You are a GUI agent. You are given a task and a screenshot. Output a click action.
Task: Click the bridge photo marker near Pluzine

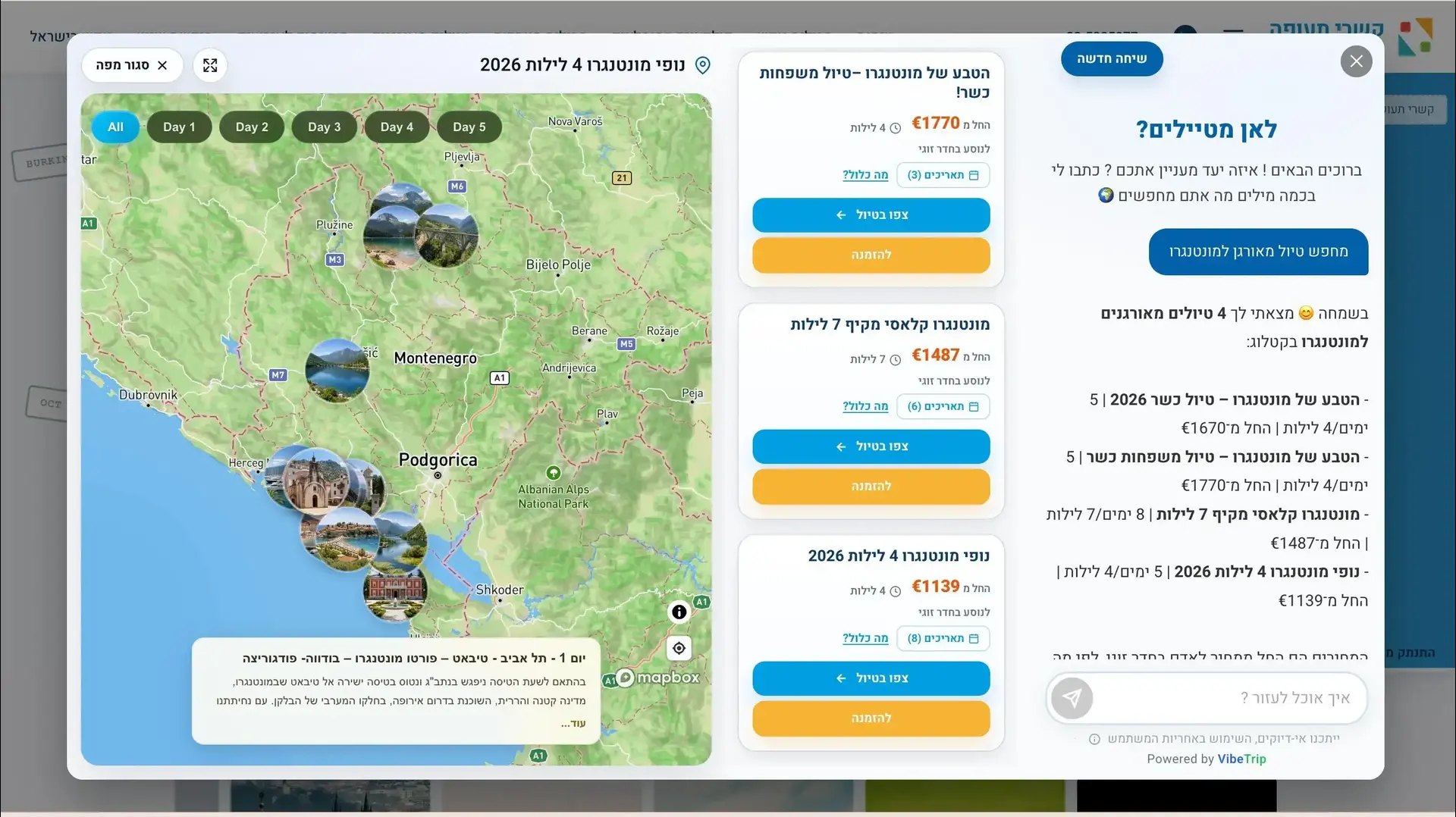pyautogui.click(x=447, y=235)
